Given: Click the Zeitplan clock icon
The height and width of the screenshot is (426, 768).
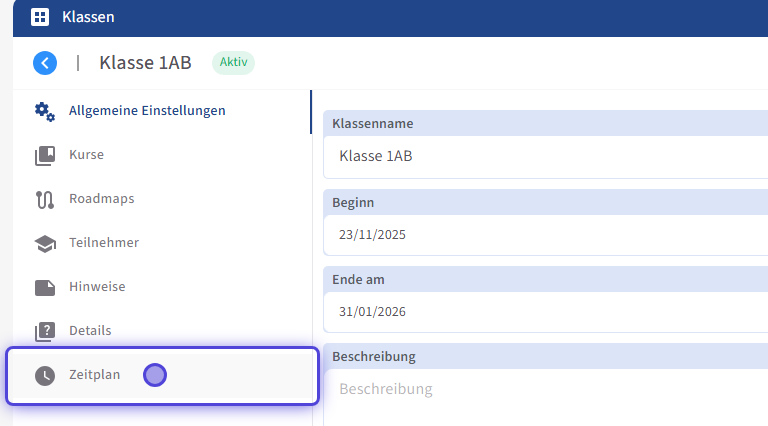Looking at the screenshot, I should 45,376.
